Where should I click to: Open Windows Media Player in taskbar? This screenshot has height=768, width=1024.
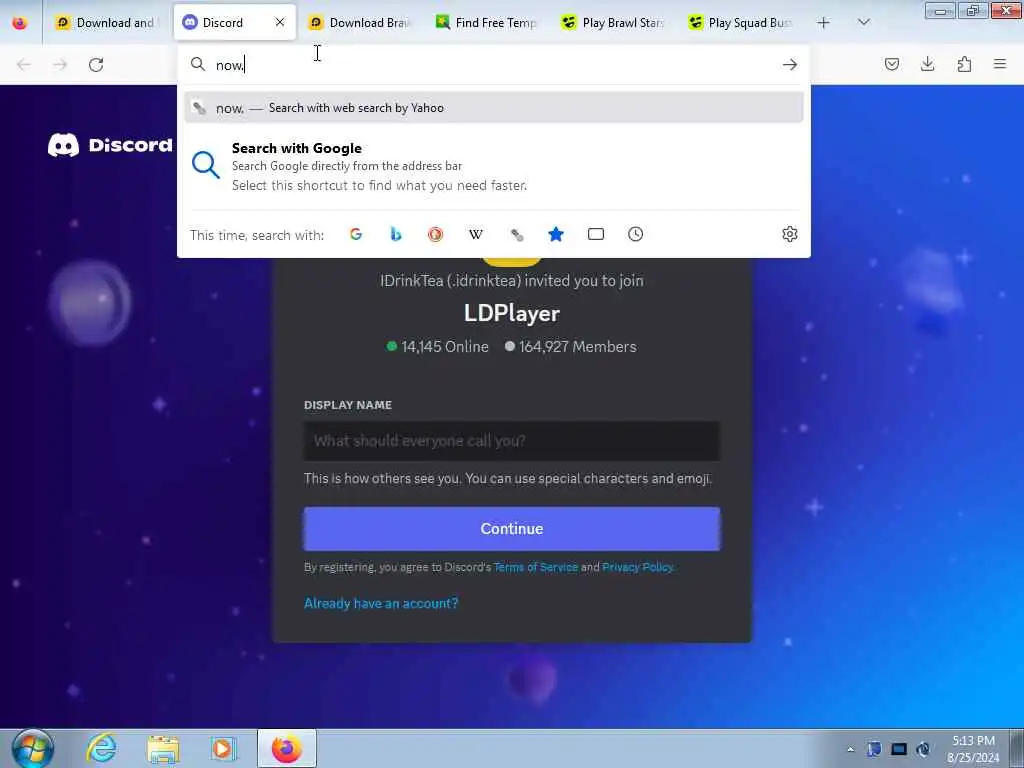222,748
